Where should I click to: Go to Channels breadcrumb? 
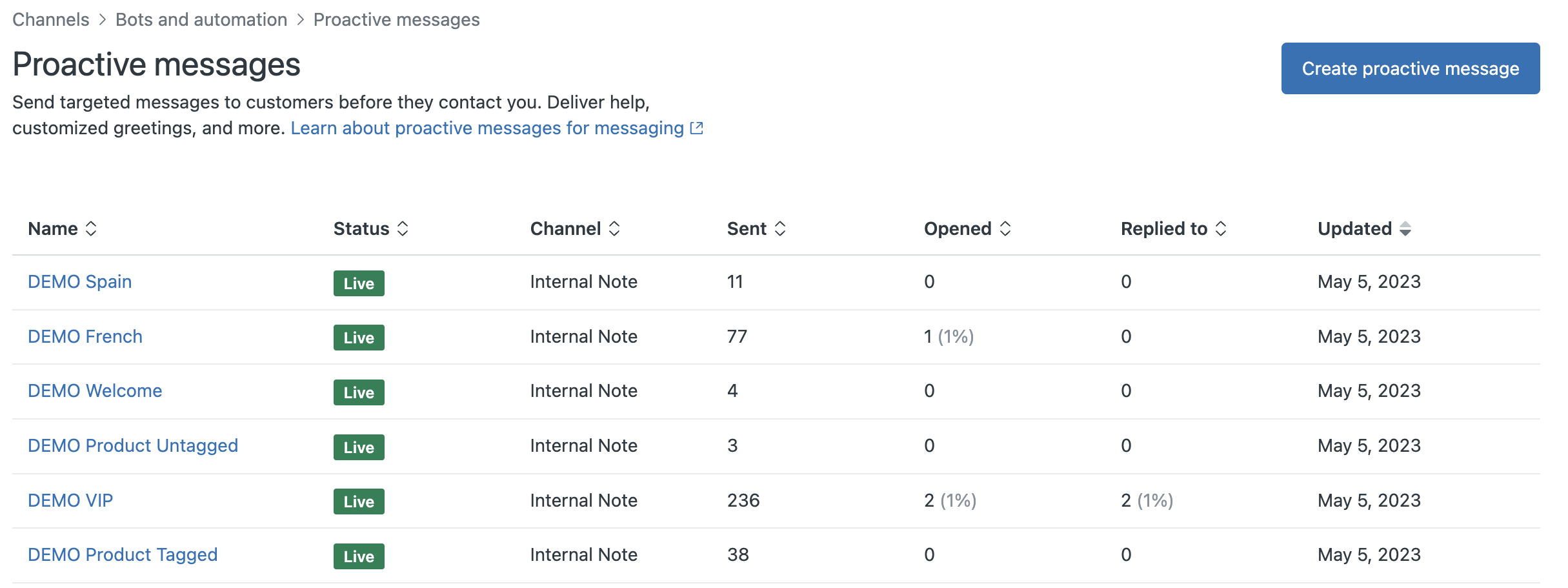[51, 19]
